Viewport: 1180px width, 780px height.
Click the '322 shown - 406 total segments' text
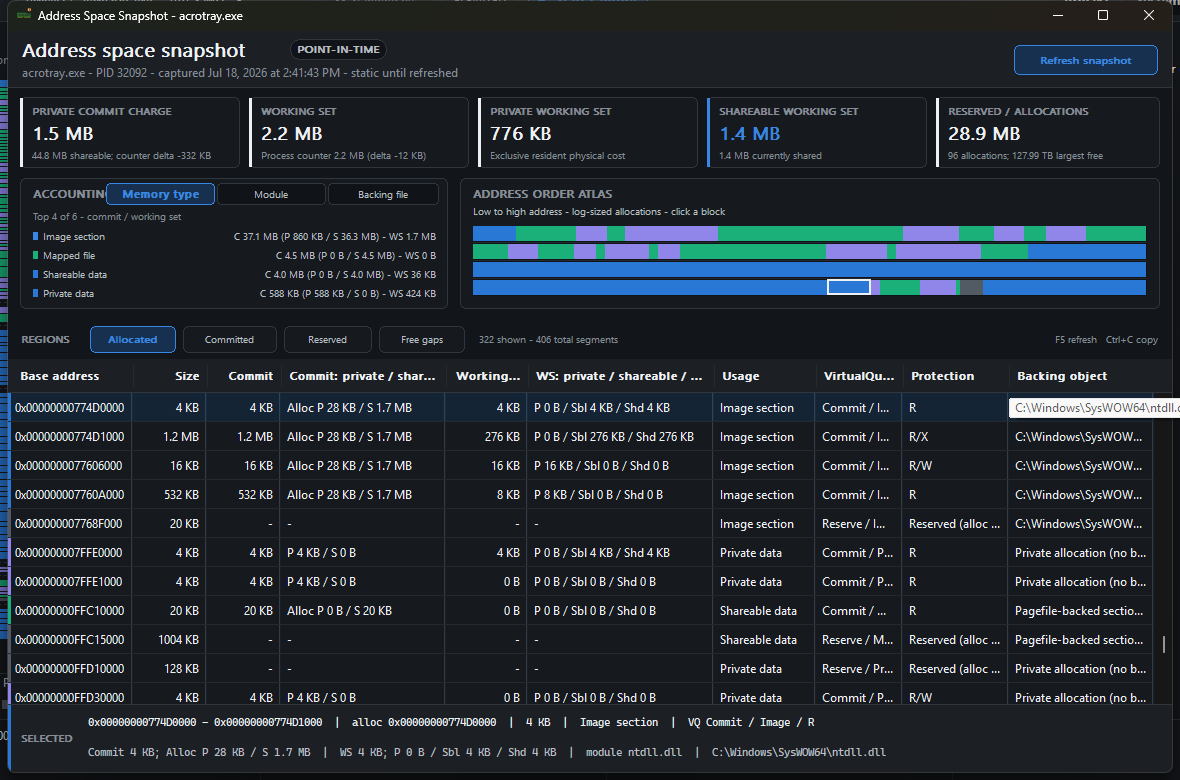click(x=548, y=340)
